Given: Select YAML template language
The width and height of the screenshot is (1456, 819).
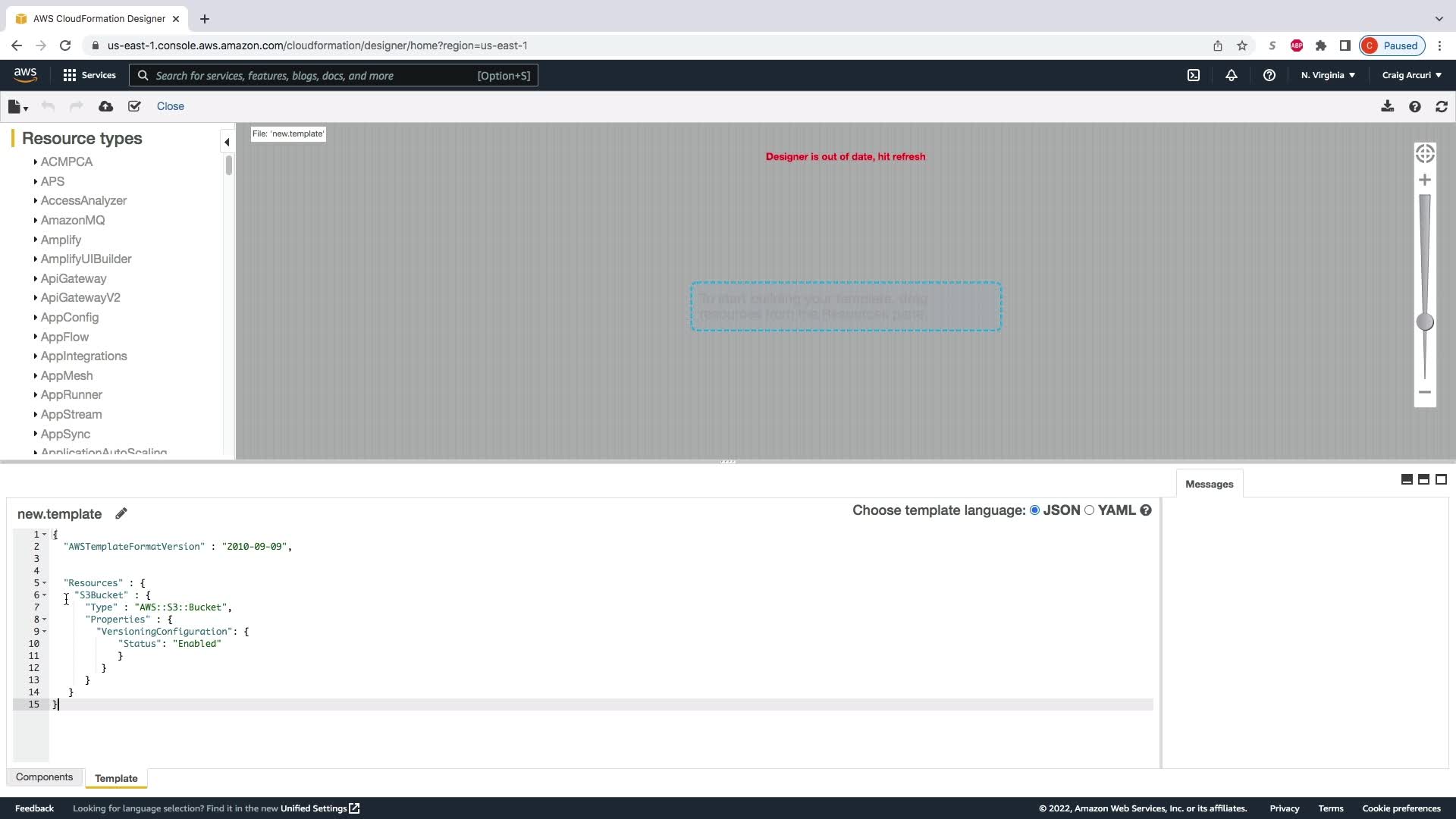Looking at the screenshot, I should 1090,510.
